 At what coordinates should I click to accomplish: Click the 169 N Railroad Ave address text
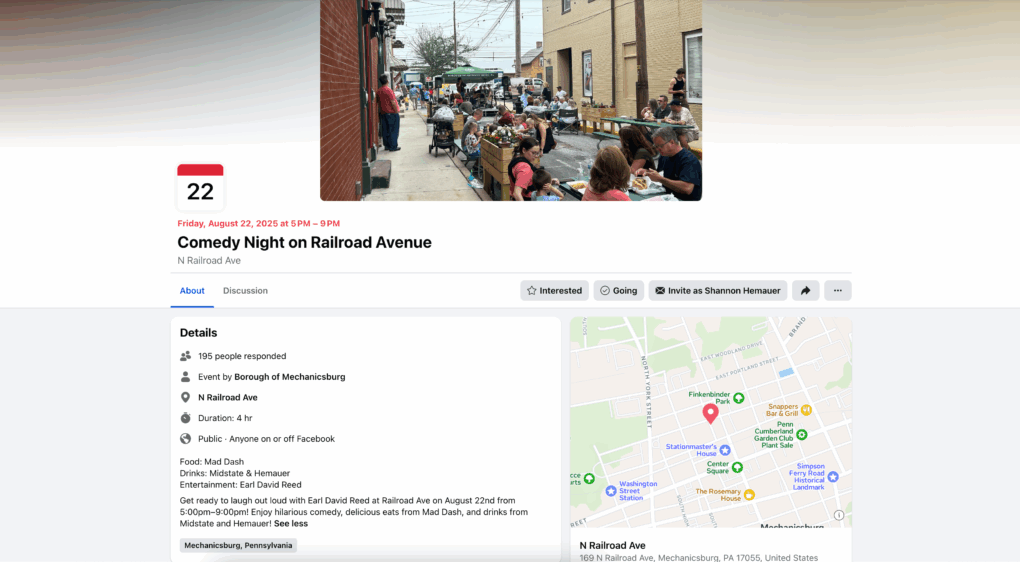coord(699,557)
